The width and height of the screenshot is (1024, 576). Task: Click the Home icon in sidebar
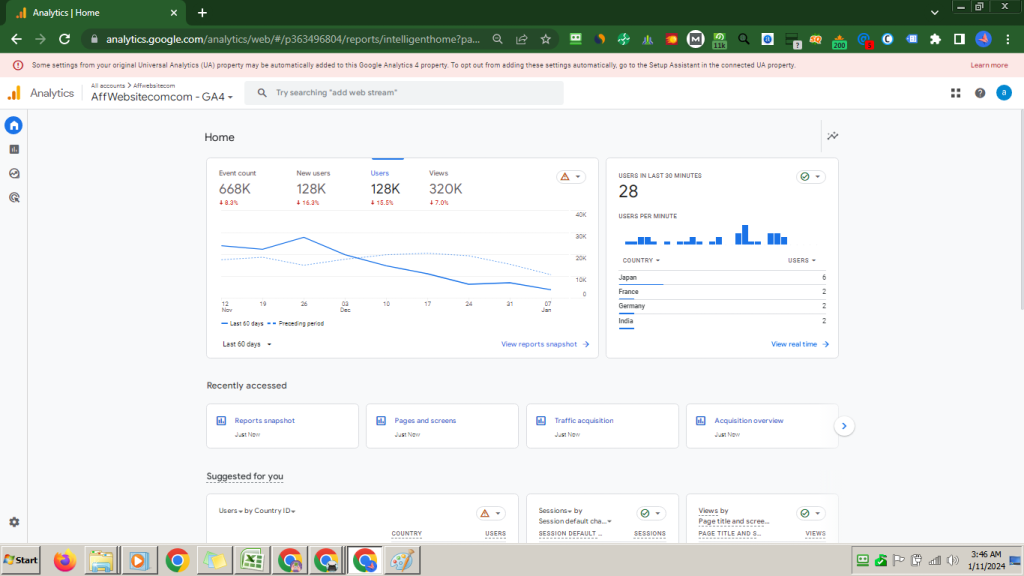coord(14,125)
